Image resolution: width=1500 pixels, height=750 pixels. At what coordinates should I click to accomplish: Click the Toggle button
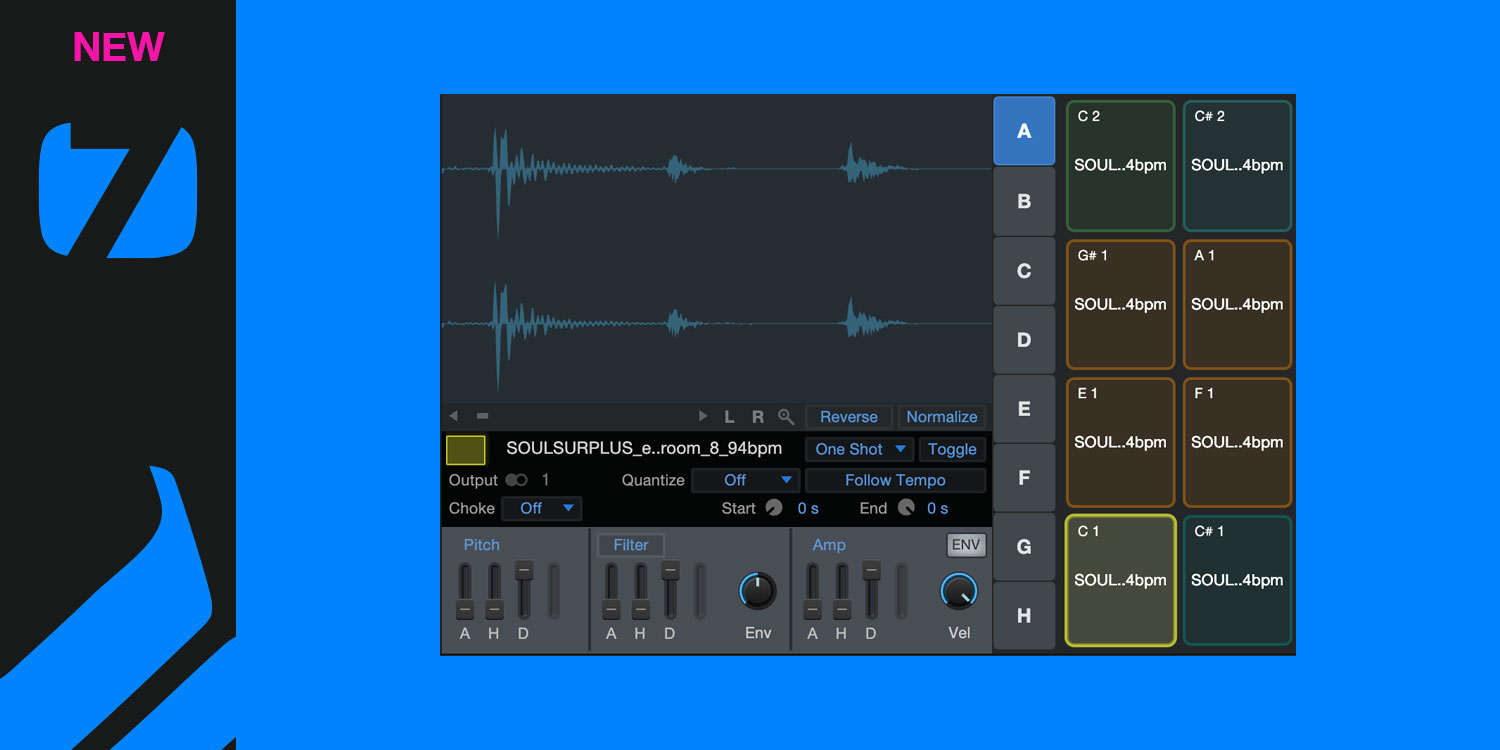[x=952, y=450]
